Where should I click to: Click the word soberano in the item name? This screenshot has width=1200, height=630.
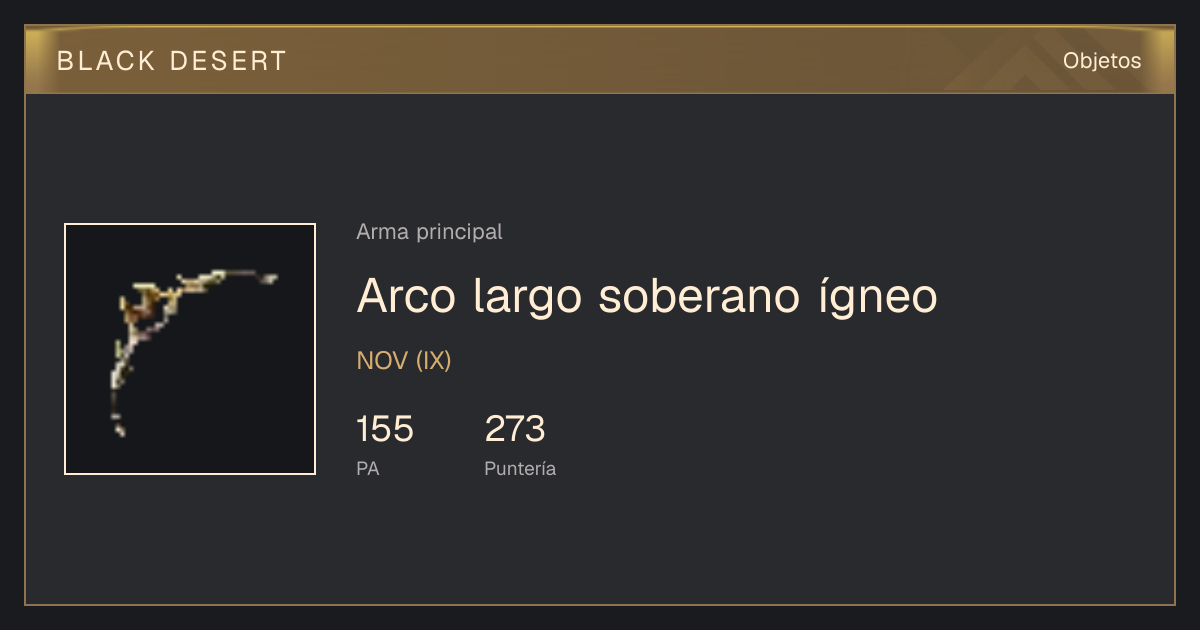coord(689,297)
